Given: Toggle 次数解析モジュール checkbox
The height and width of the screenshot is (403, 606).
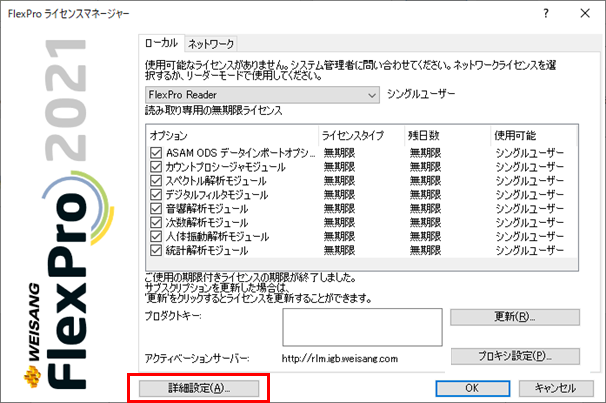Looking at the screenshot, I should (156, 223).
